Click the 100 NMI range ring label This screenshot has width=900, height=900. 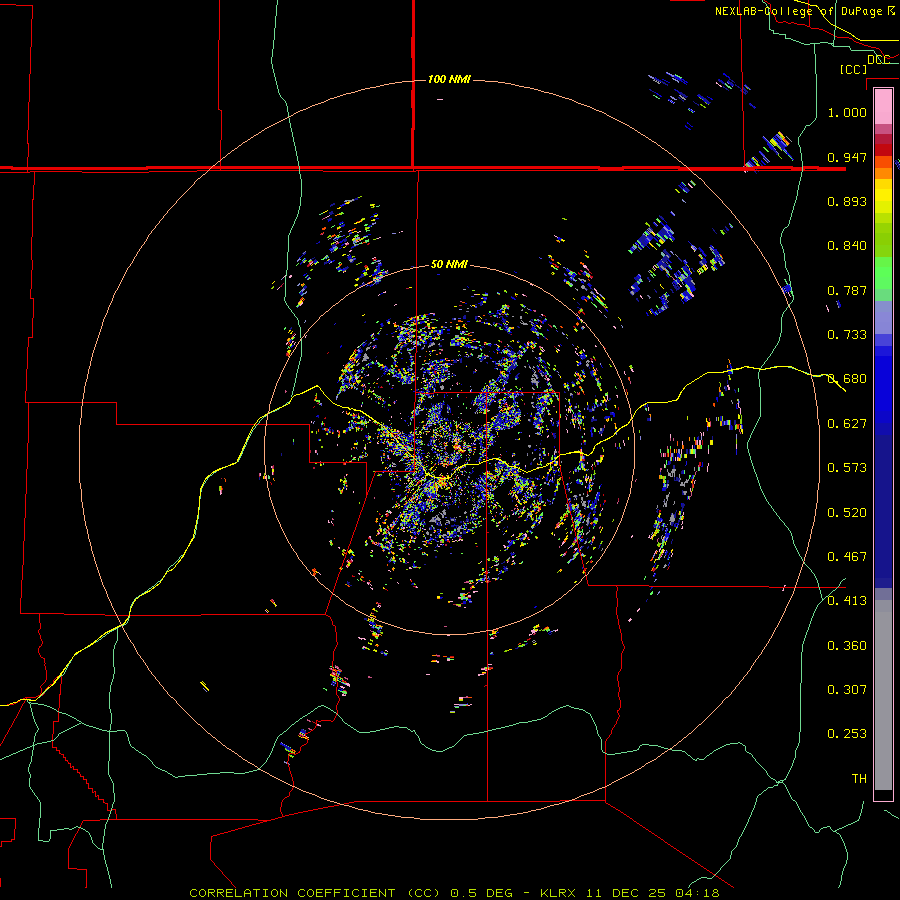pyautogui.click(x=449, y=79)
